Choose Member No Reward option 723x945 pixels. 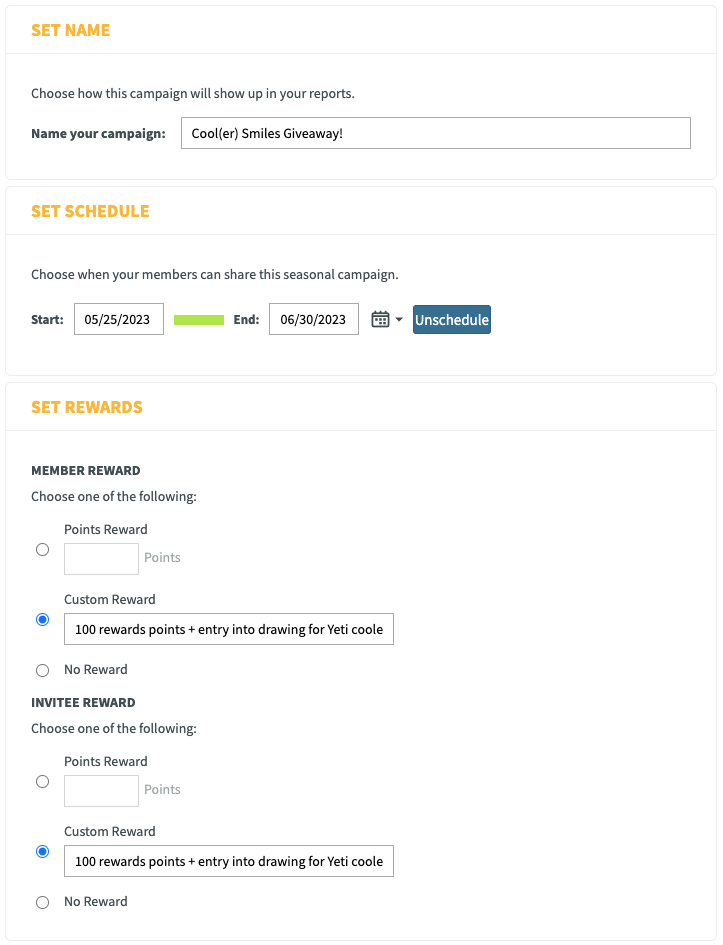(x=42, y=670)
